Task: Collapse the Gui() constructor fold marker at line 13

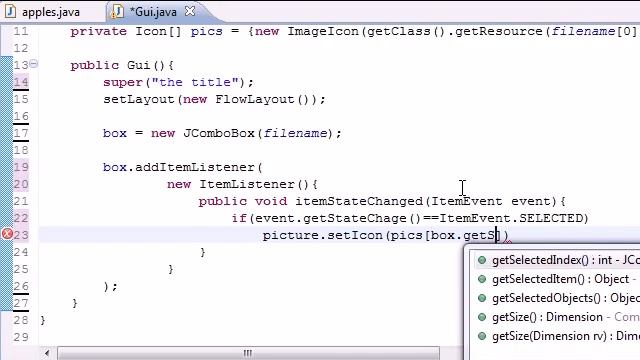Action: [33, 63]
